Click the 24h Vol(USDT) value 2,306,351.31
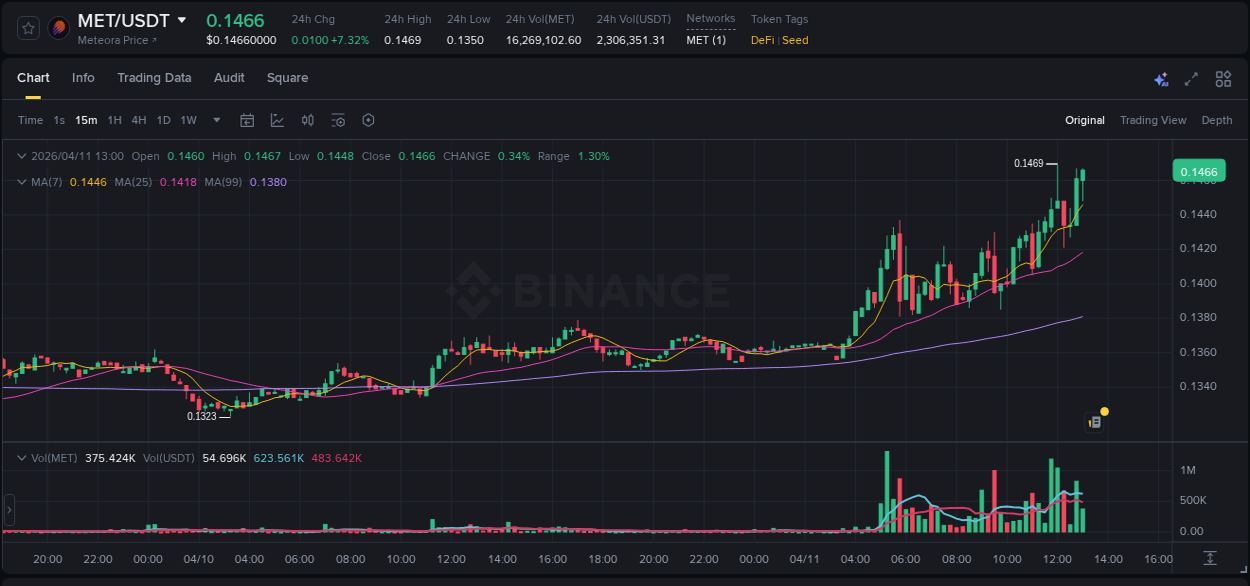 coord(631,40)
